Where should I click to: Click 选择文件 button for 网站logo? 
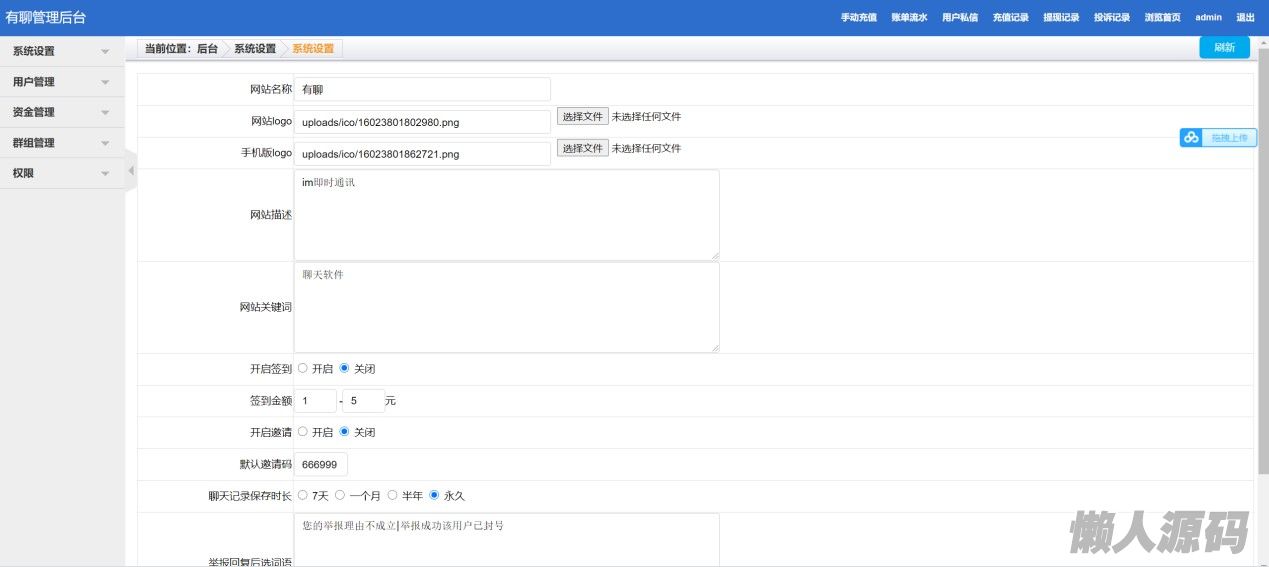[x=582, y=116]
